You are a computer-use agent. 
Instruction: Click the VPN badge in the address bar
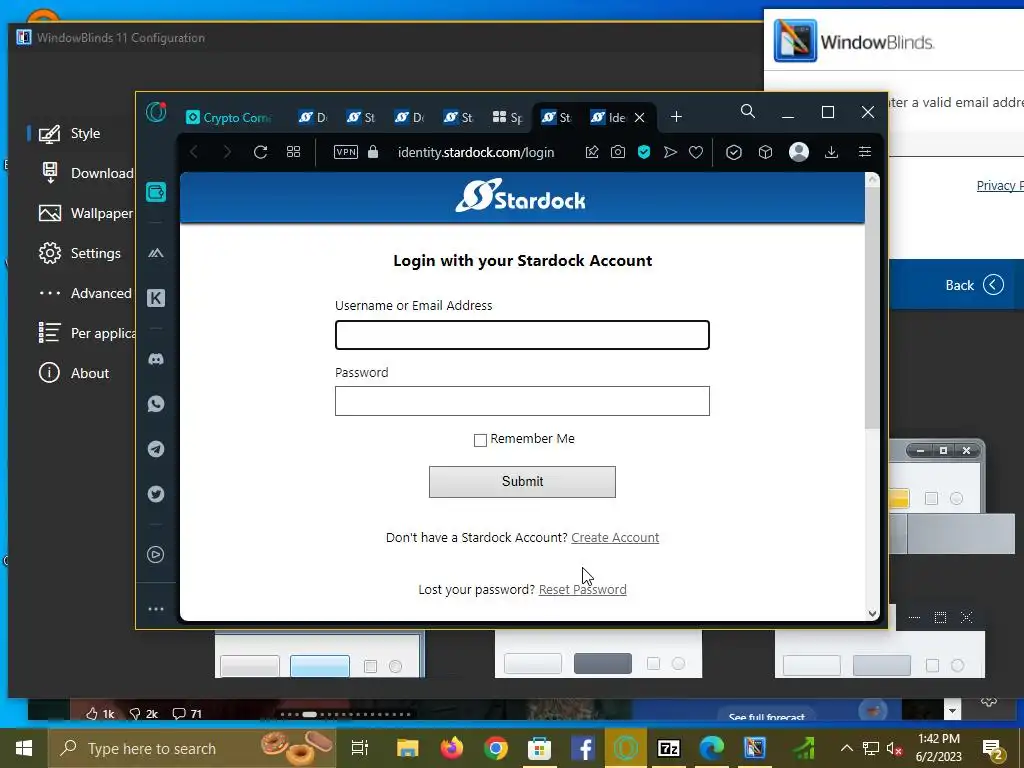[345, 152]
